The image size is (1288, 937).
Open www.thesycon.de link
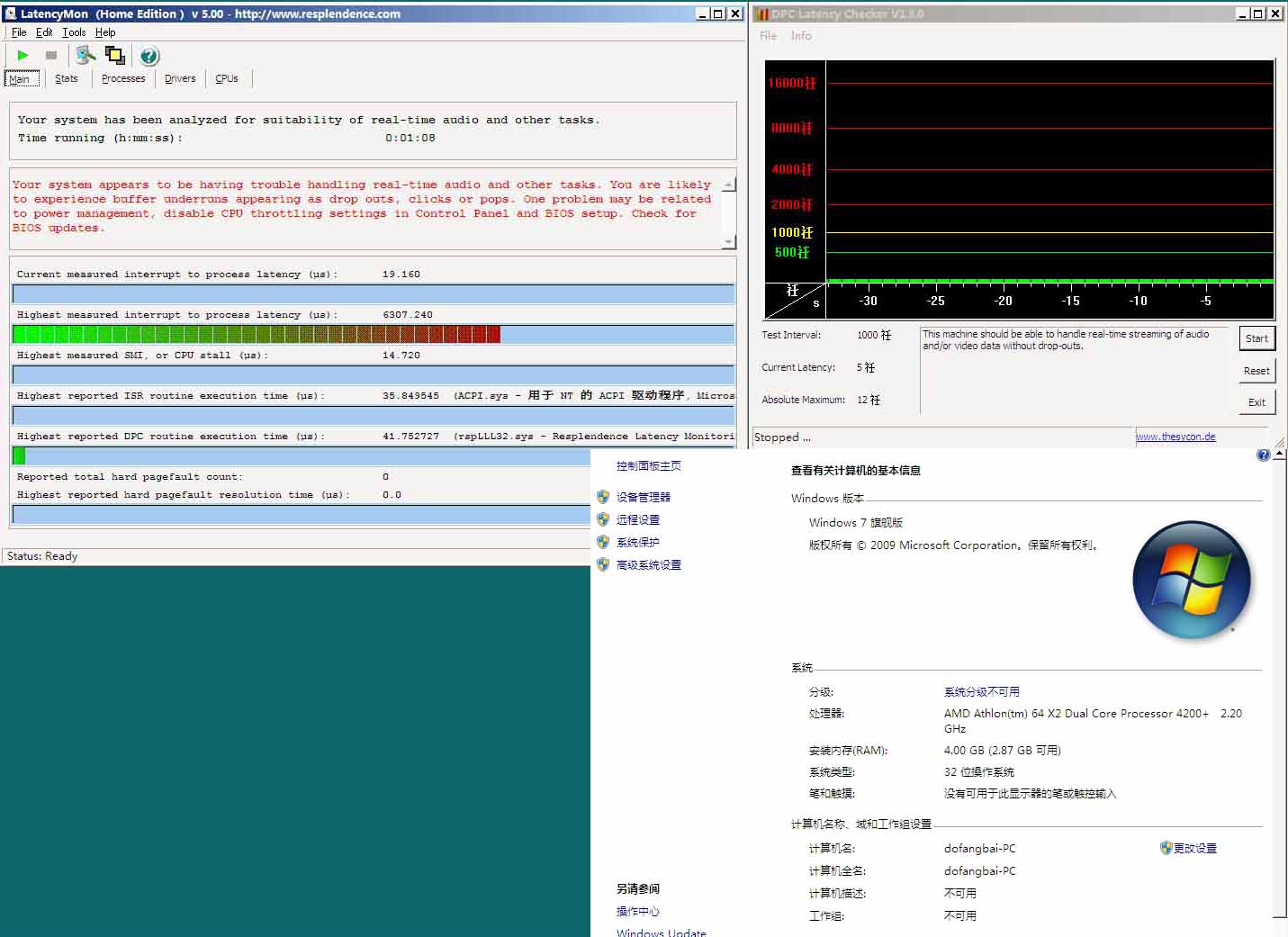pos(1175,437)
